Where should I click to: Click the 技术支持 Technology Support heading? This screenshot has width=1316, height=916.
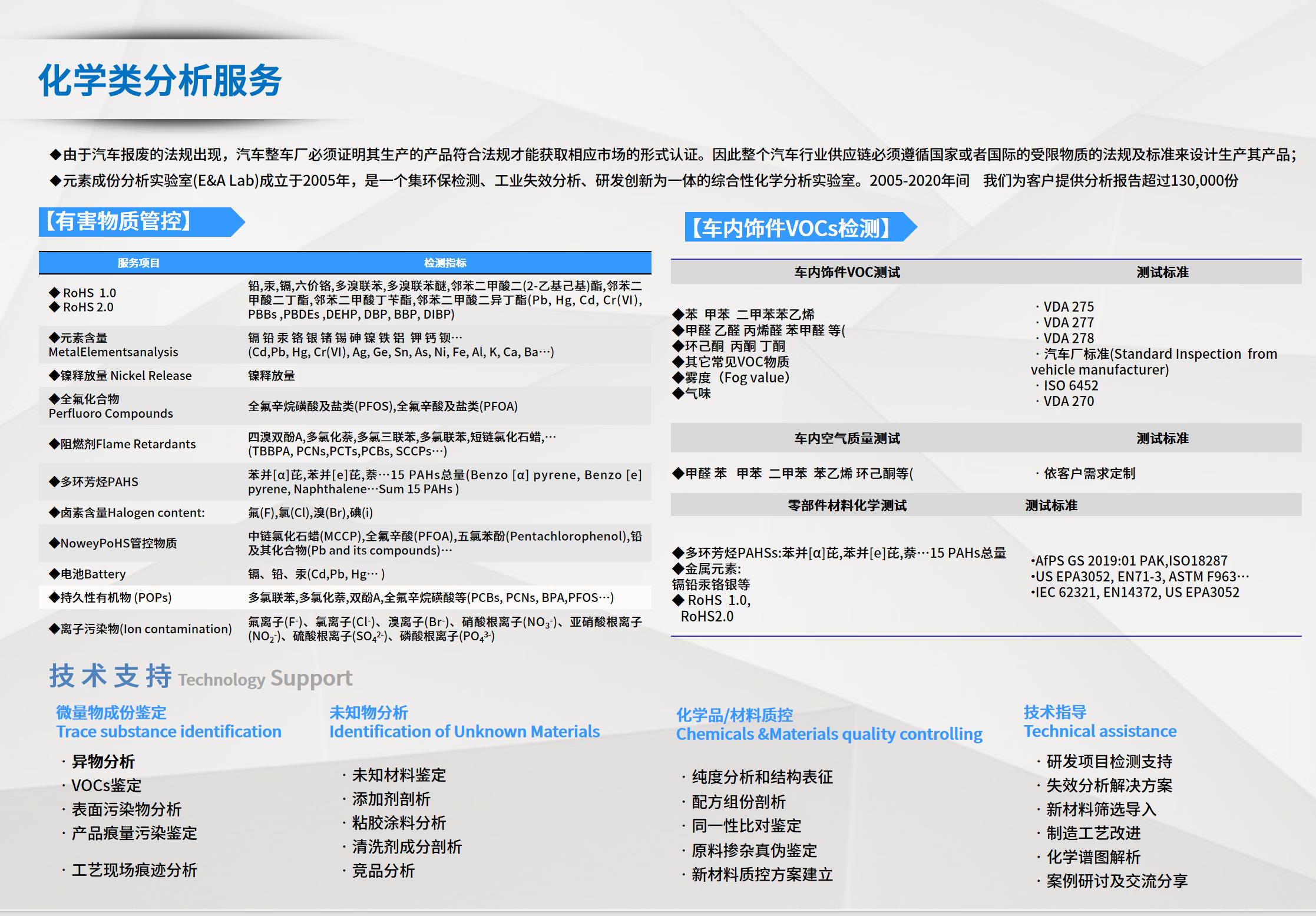201,676
